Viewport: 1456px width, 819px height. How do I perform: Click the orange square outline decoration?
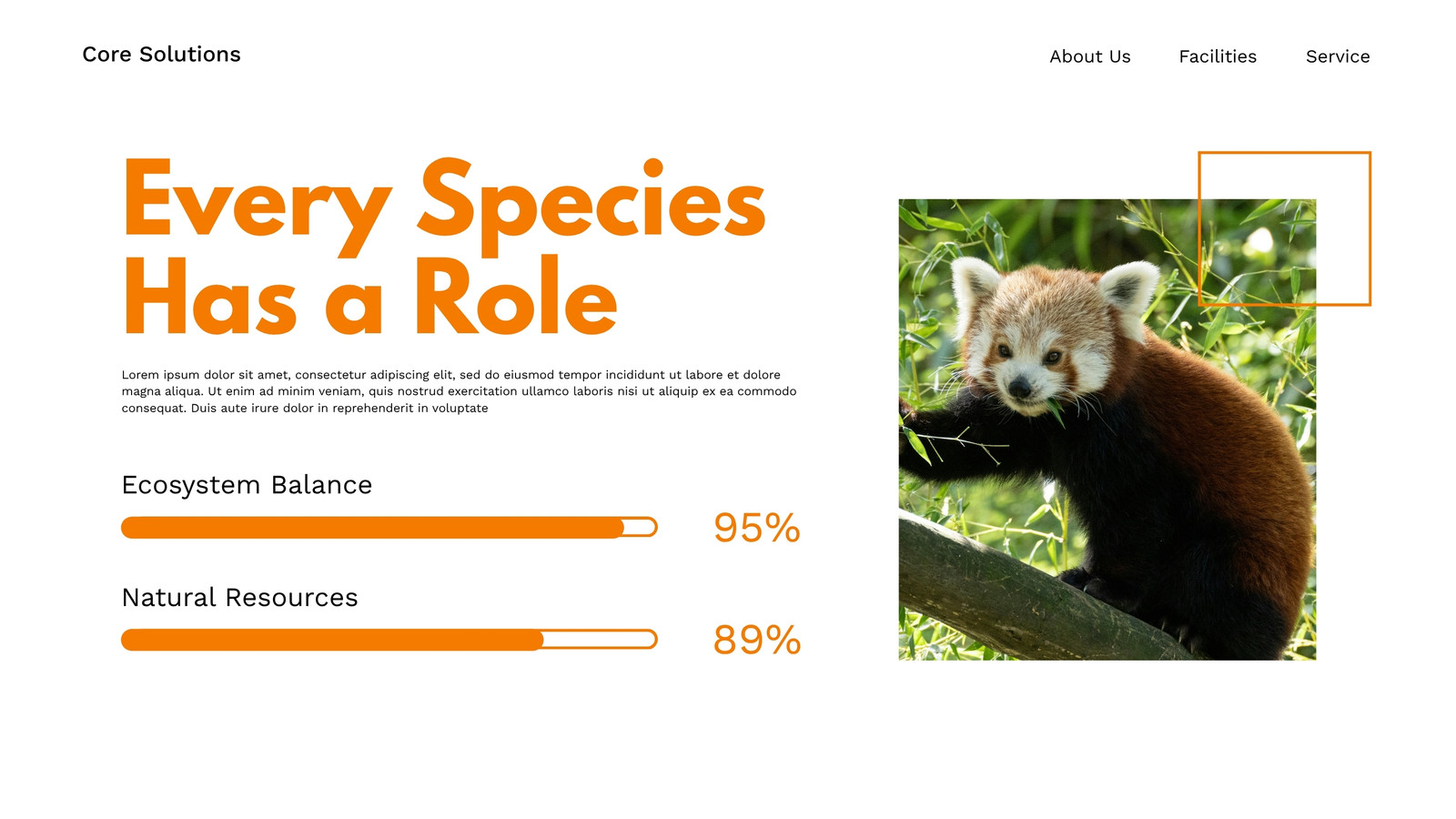pos(1284,228)
